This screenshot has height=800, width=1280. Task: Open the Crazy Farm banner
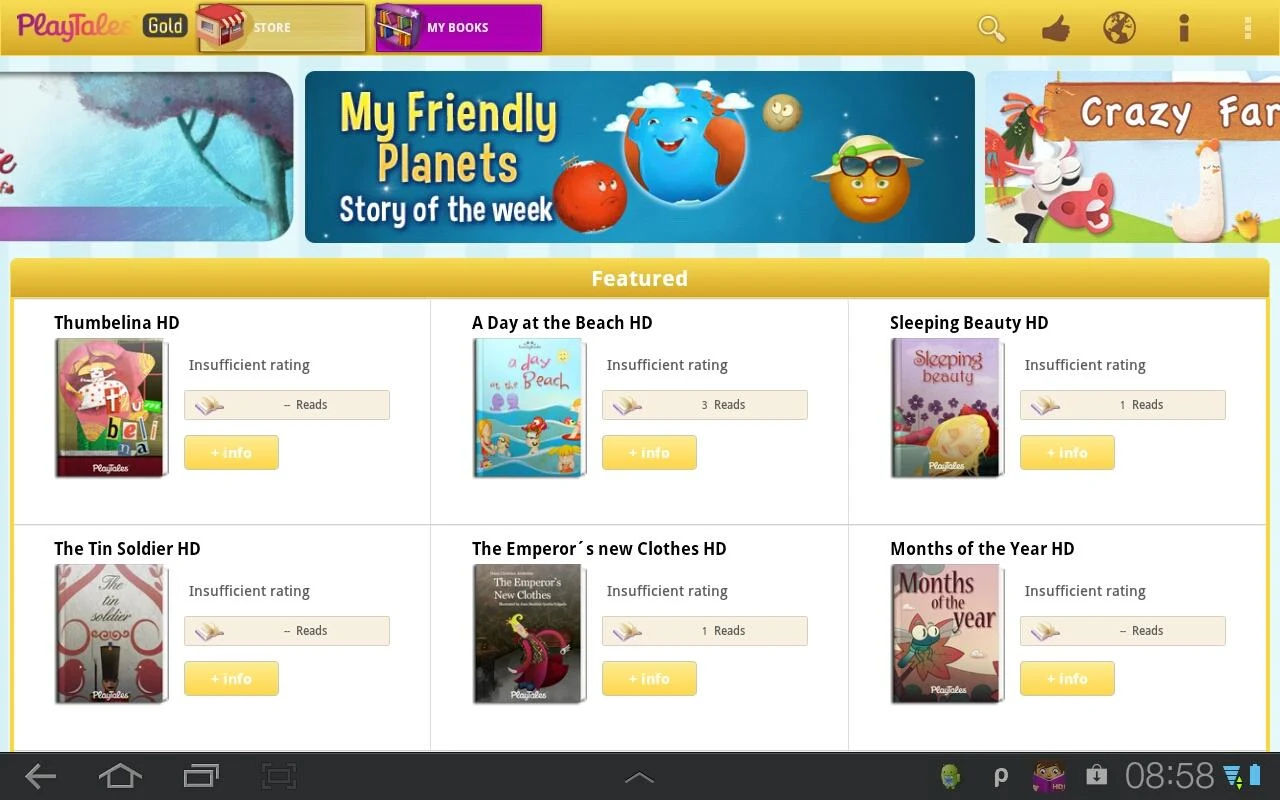[1132, 157]
